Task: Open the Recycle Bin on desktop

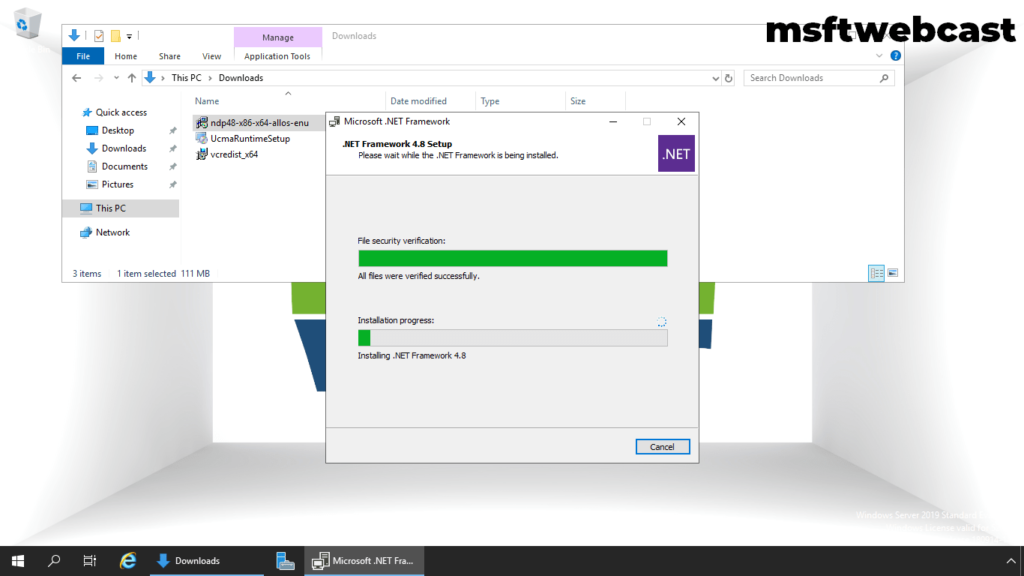Action: pos(27,24)
